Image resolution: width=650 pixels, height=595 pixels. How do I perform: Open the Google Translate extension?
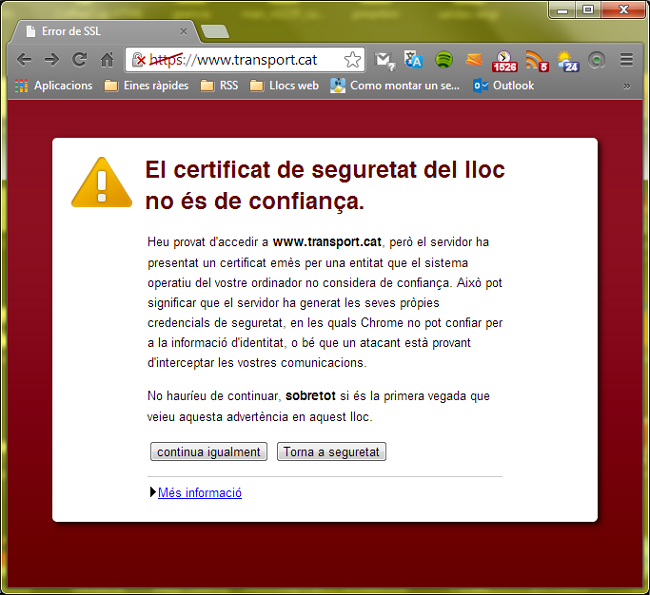pos(414,60)
